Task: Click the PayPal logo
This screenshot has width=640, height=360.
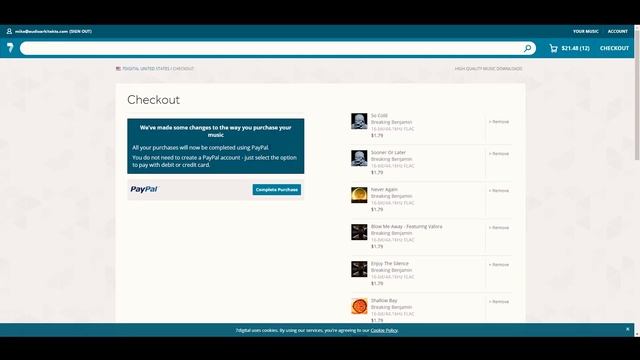Action: (144, 189)
